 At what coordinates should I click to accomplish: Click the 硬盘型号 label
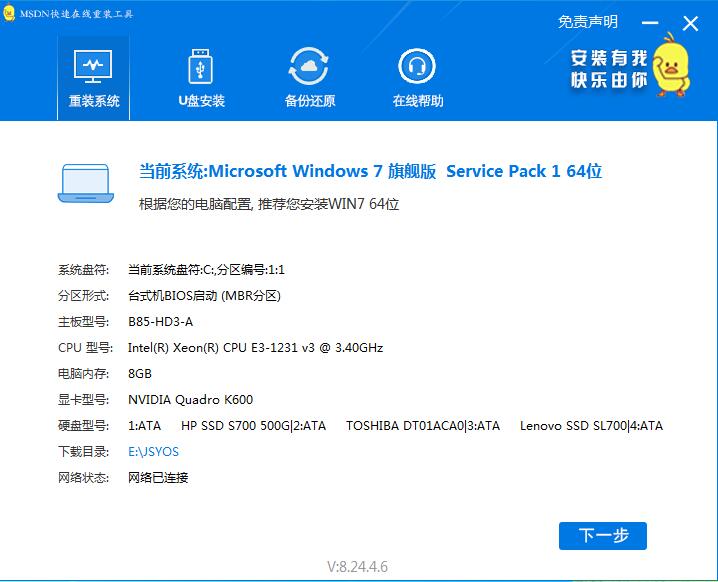83,426
